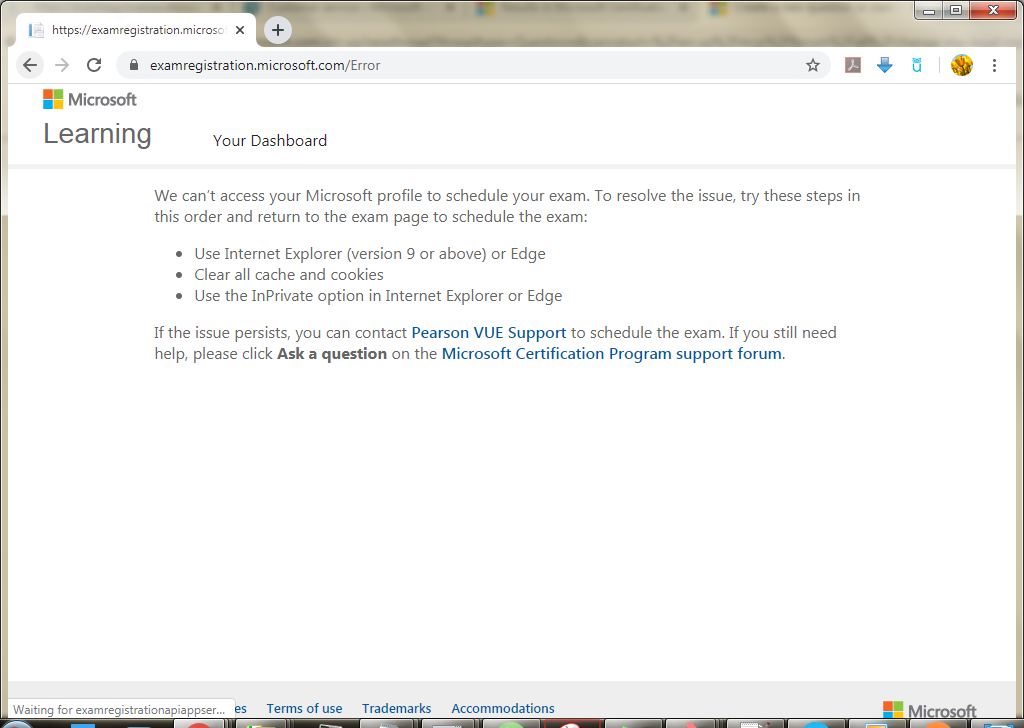Screen dimensions: 1024x728
Task: Open the blue download-arrow extension
Action: click(884, 65)
